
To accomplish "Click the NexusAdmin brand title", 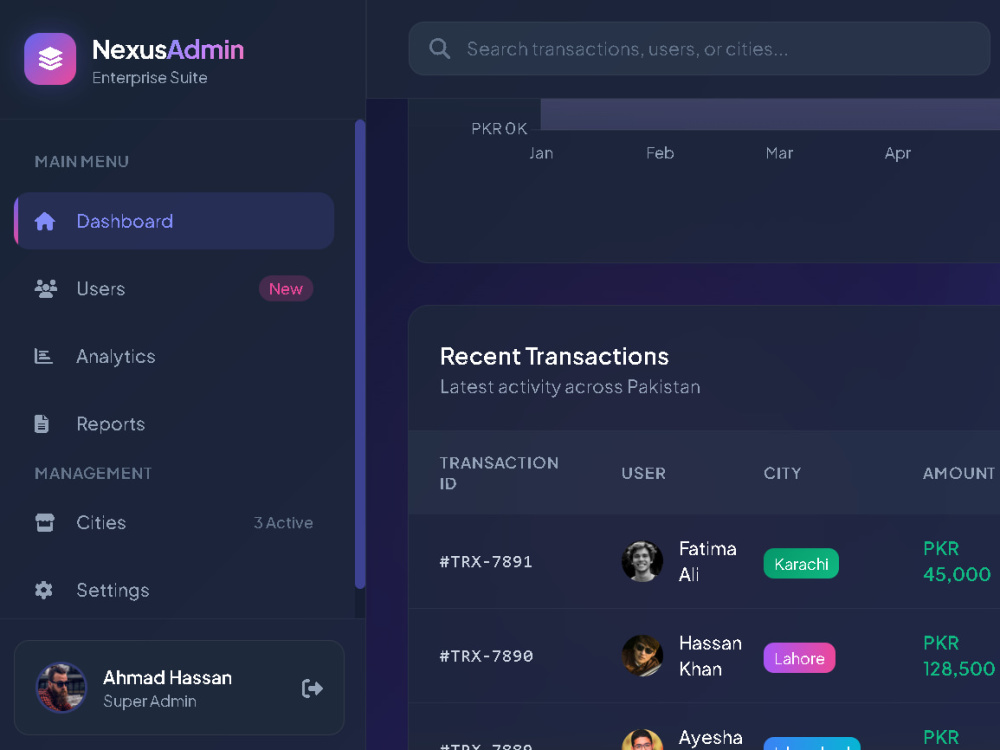I will [x=168, y=50].
